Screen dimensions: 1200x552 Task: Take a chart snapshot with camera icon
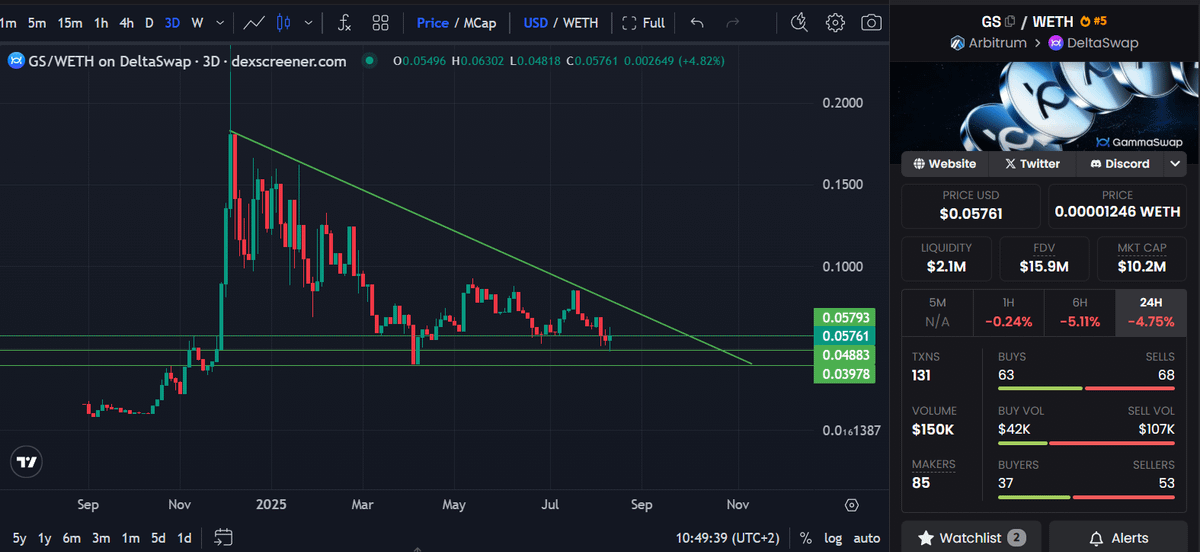coord(872,22)
